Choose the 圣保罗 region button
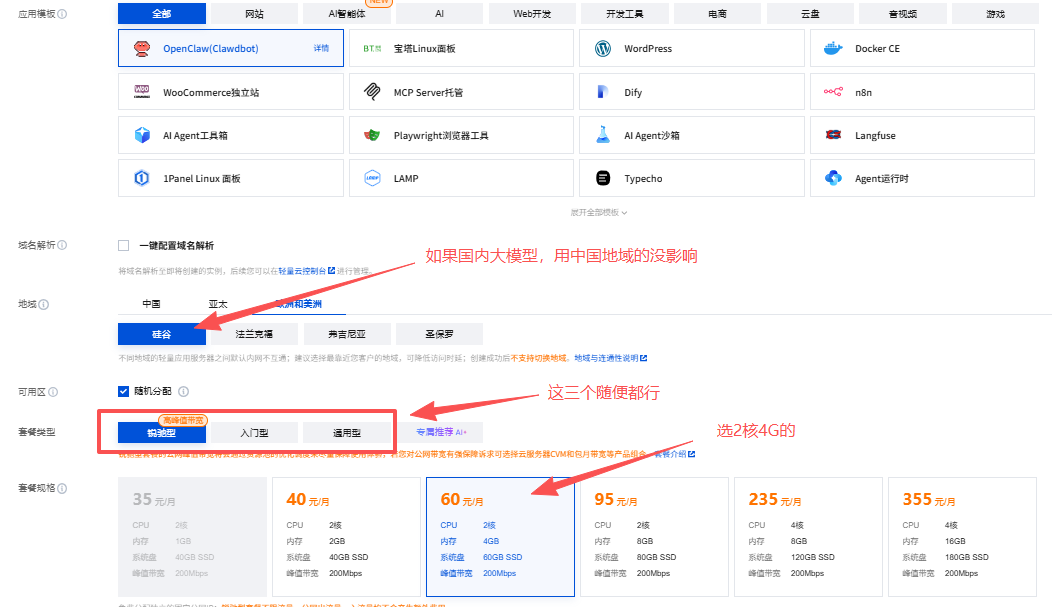This screenshot has height=607, width=1052. 439,334
